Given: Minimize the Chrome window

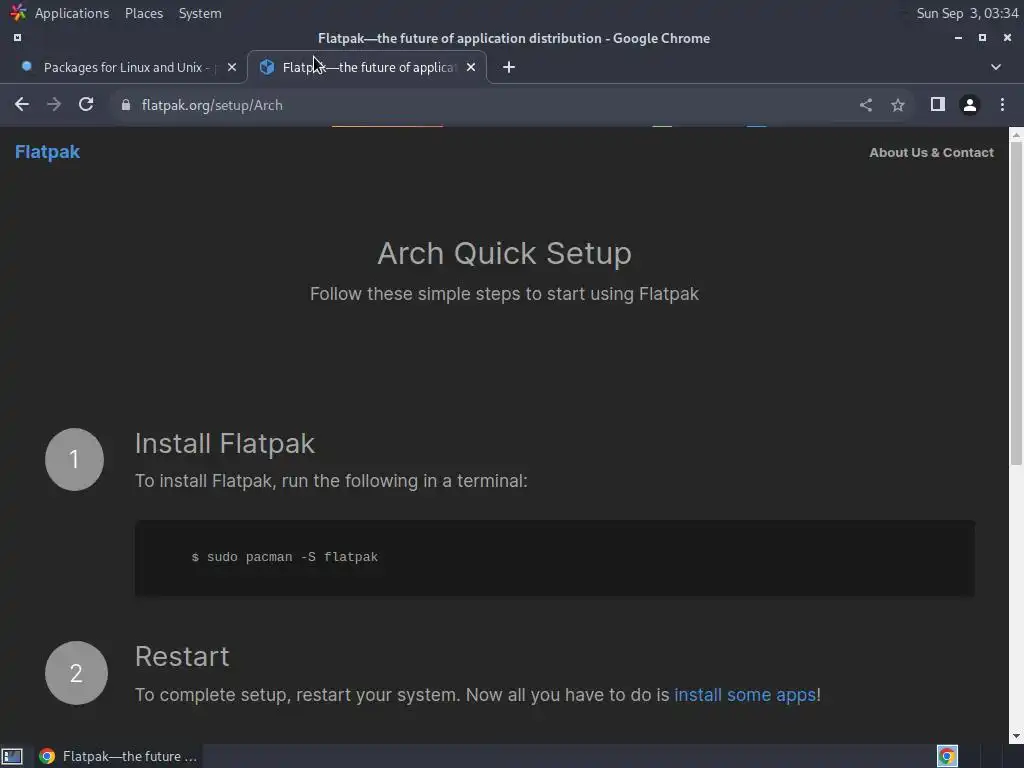Looking at the screenshot, I should (x=958, y=38).
